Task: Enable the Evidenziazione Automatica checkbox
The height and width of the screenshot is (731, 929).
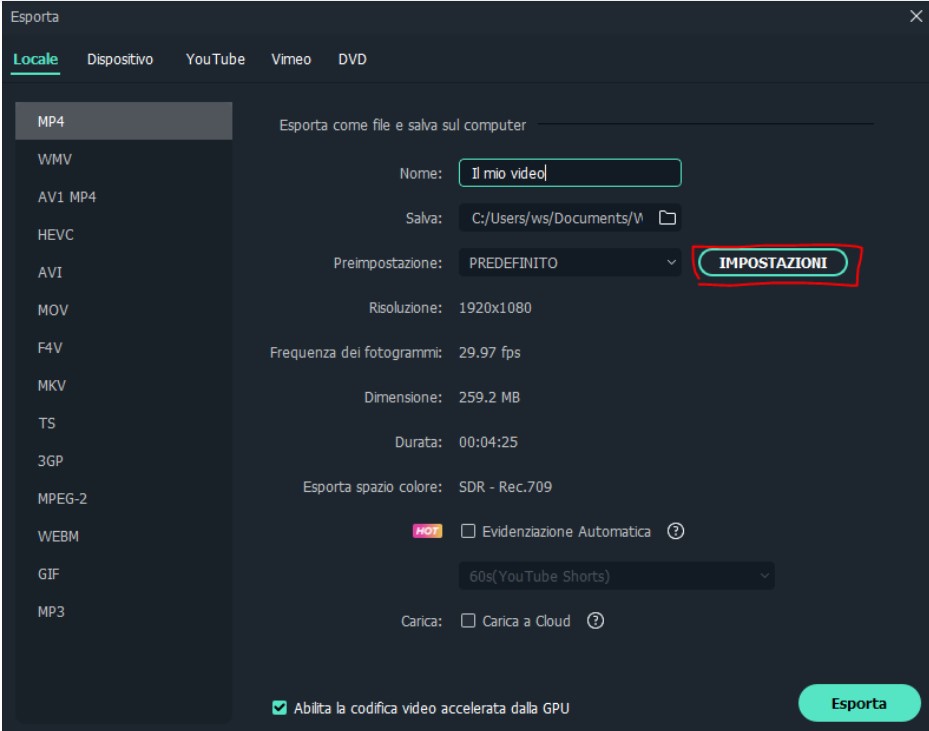Action: (468, 532)
